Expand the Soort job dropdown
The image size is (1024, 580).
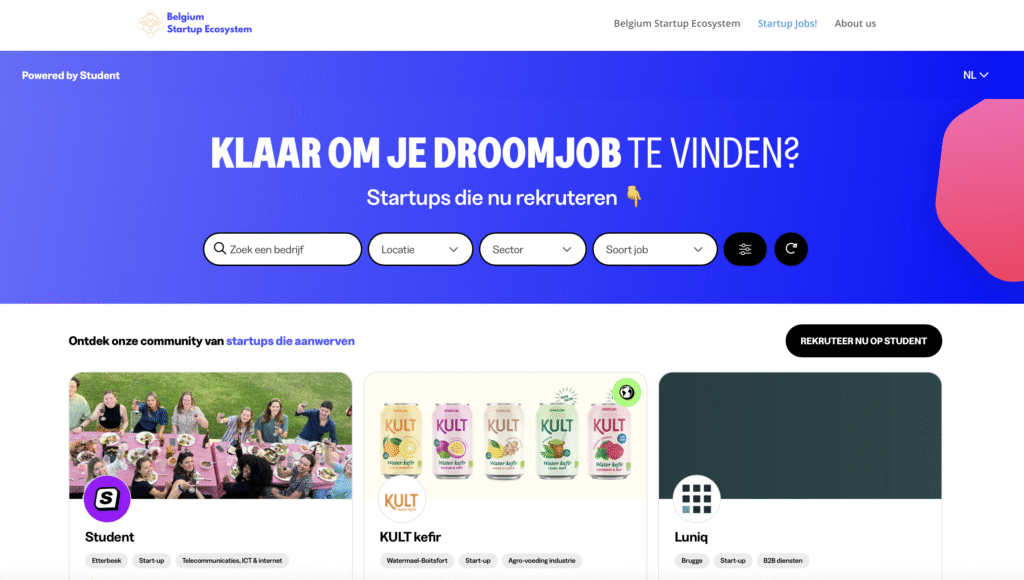pos(654,250)
